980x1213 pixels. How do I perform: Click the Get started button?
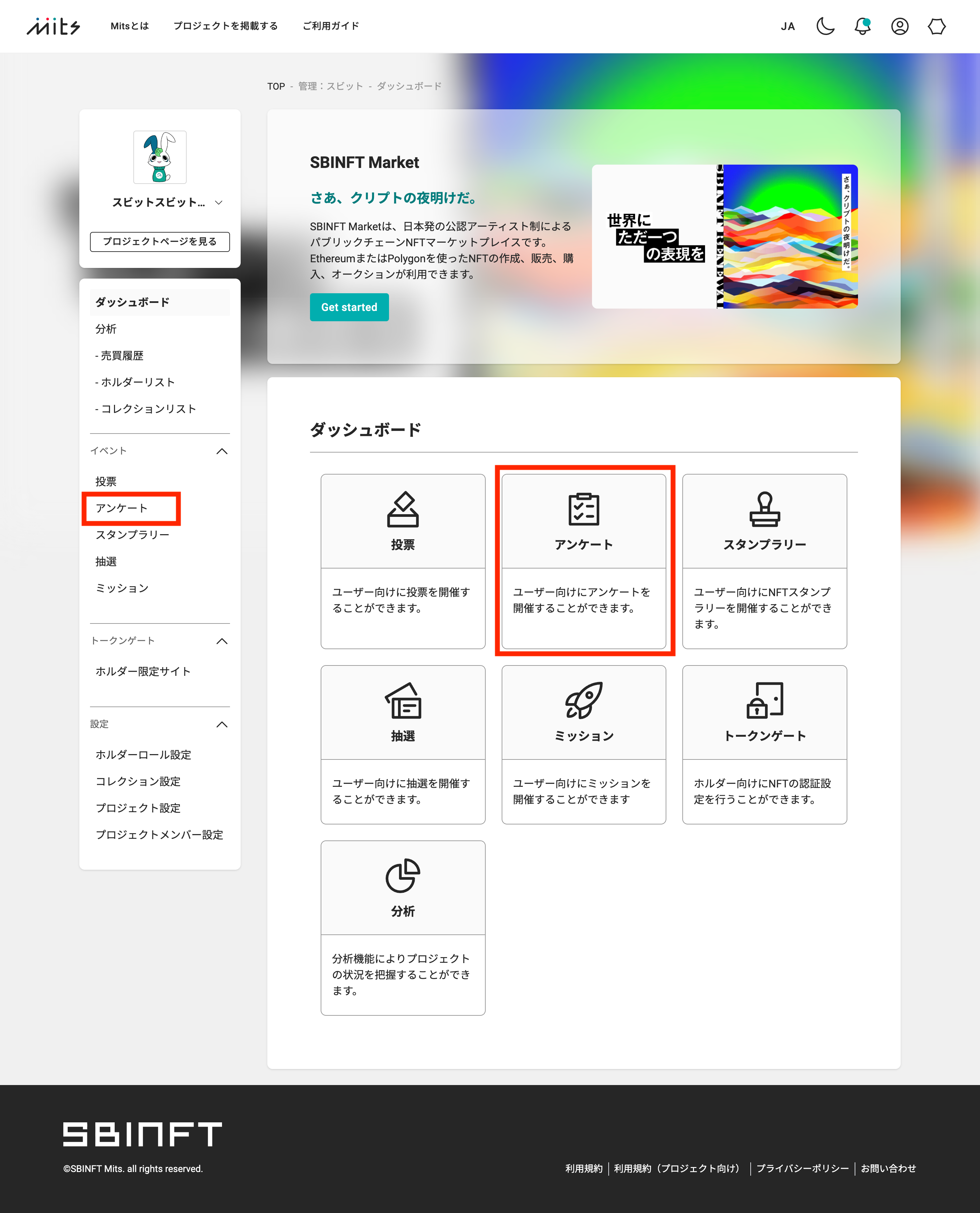pyautogui.click(x=349, y=307)
